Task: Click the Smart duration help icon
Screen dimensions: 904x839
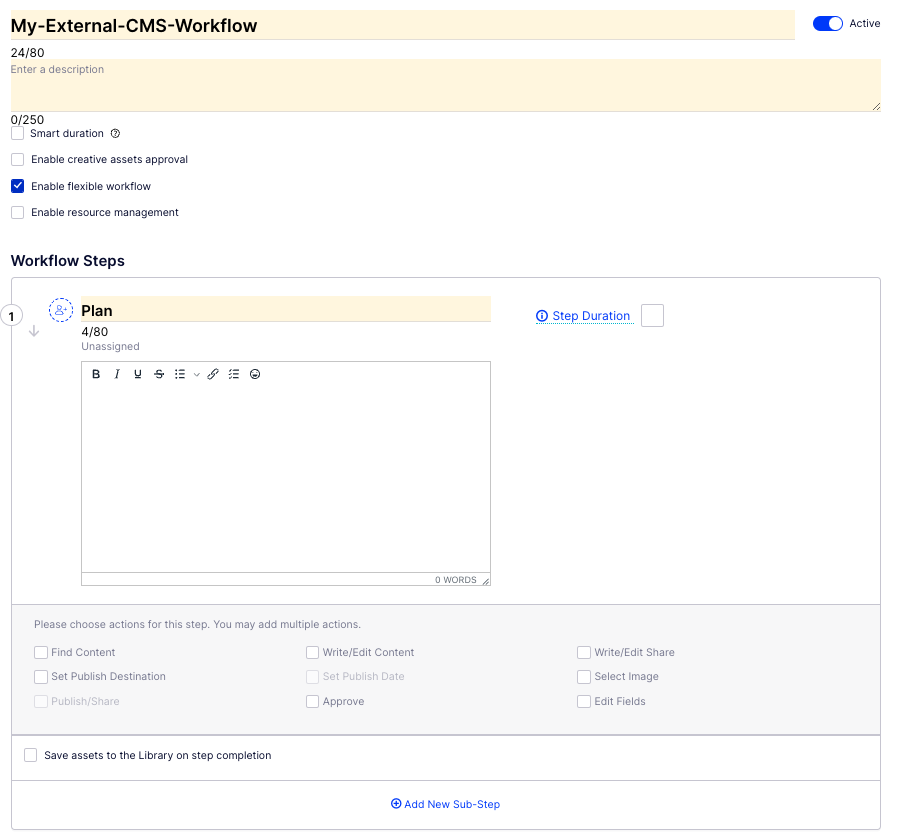Action: point(115,134)
